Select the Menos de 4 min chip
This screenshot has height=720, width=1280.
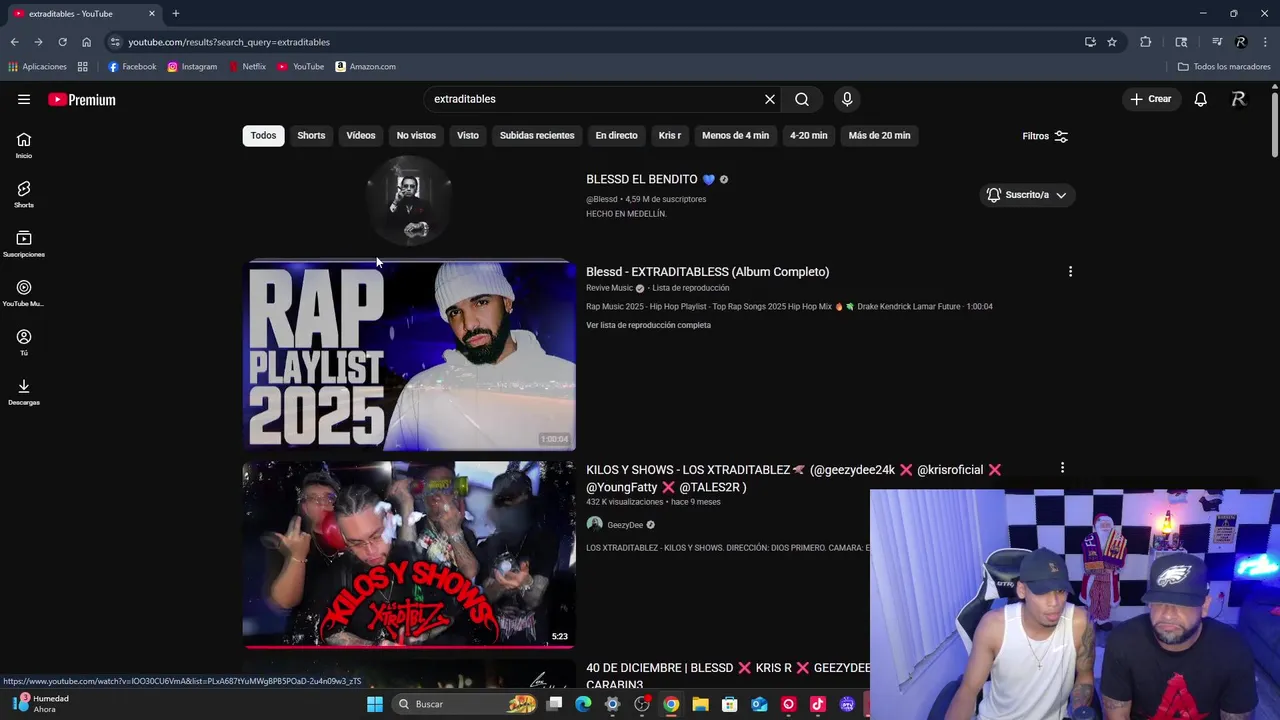[735, 136]
